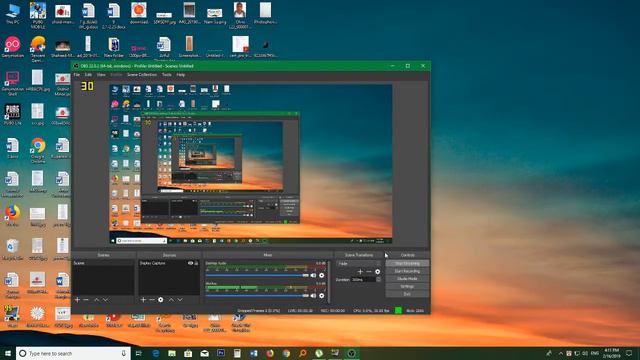The height and width of the screenshot is (360, 640).
Task: Open the File menu in OBS
Action: [77, 75]
